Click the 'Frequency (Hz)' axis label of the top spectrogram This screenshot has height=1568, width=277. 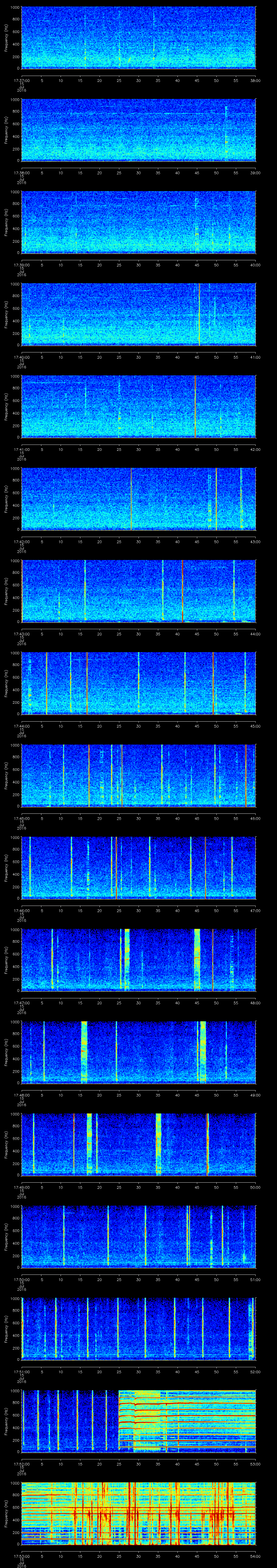tap(6, 38)
